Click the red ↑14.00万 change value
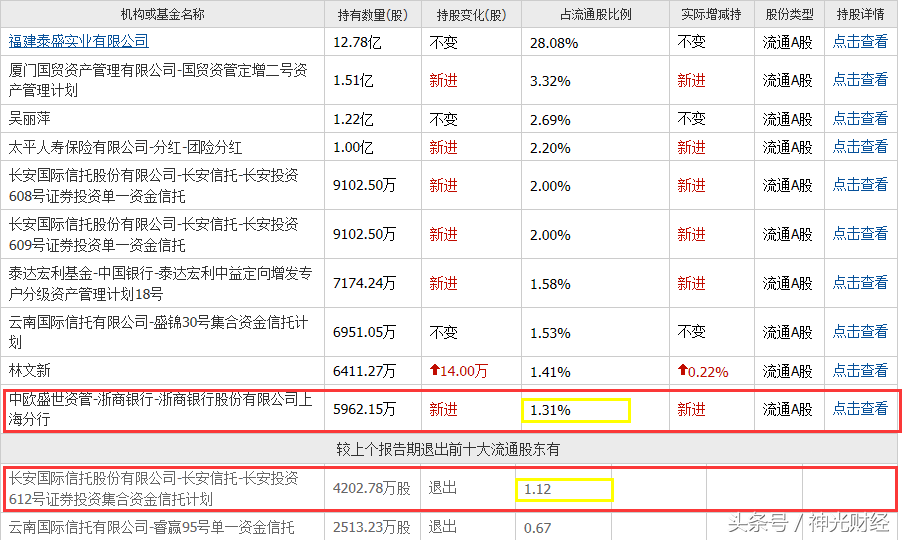Viewport: 902px width, 540px height. pyautogui.click(x=458, y=371)
